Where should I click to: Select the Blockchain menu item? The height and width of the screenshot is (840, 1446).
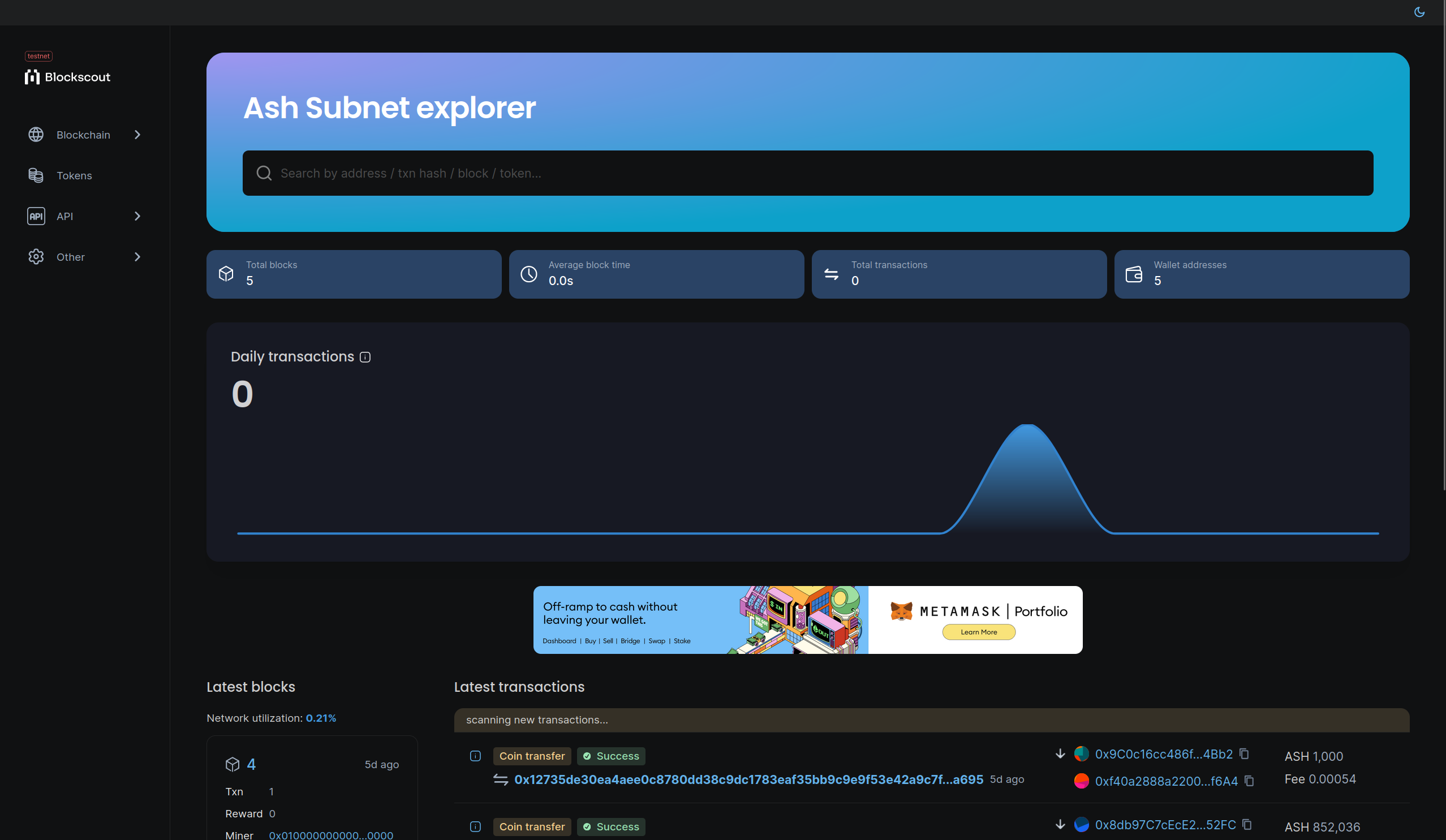[x=84, y=134]
